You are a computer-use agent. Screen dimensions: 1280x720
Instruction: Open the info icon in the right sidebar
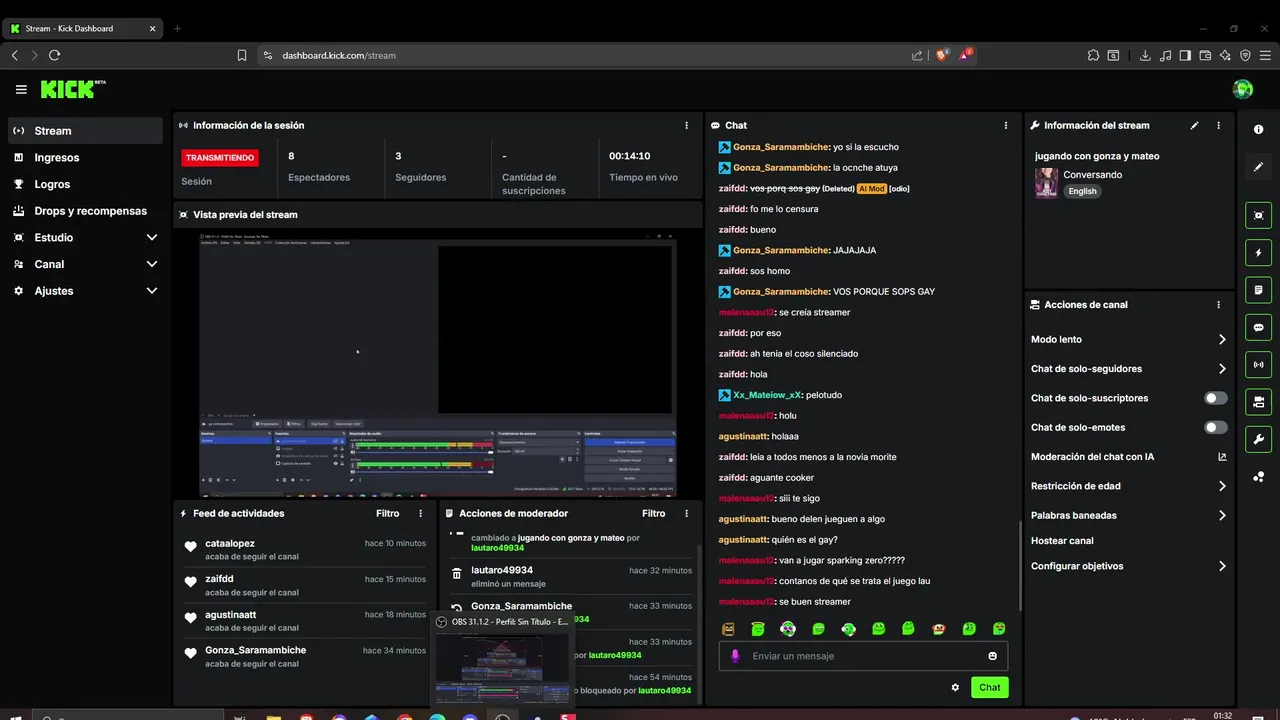[1259, 130]
